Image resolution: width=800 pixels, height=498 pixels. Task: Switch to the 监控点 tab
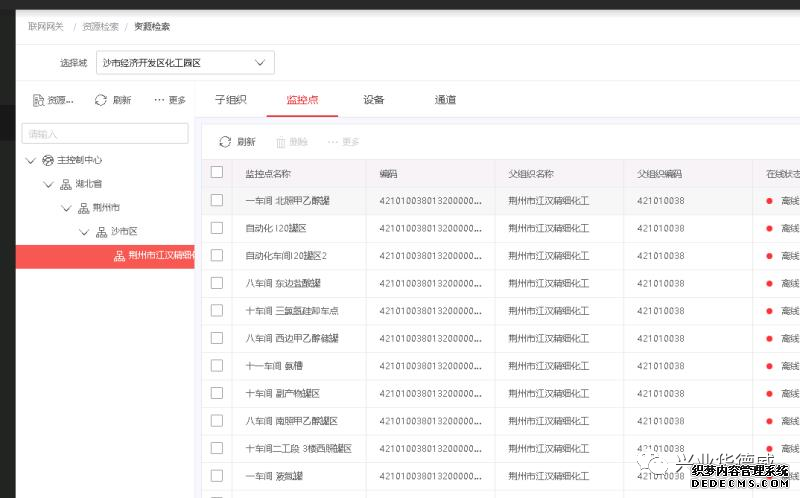point(302,99)
